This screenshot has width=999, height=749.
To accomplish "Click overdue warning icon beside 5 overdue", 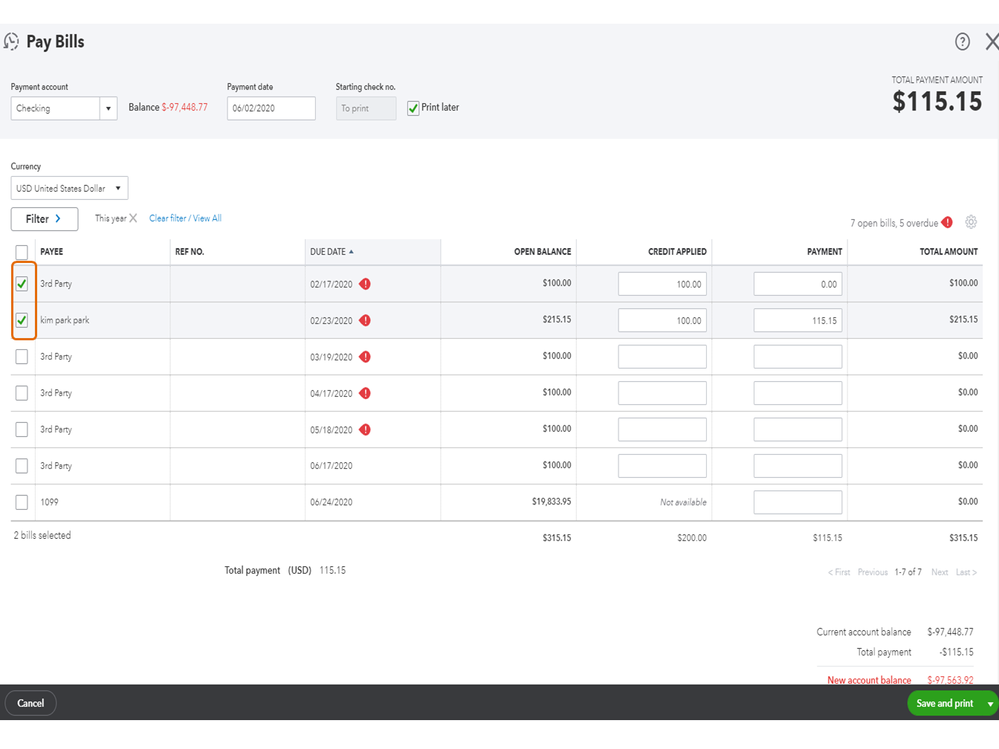I will [947, 222].
